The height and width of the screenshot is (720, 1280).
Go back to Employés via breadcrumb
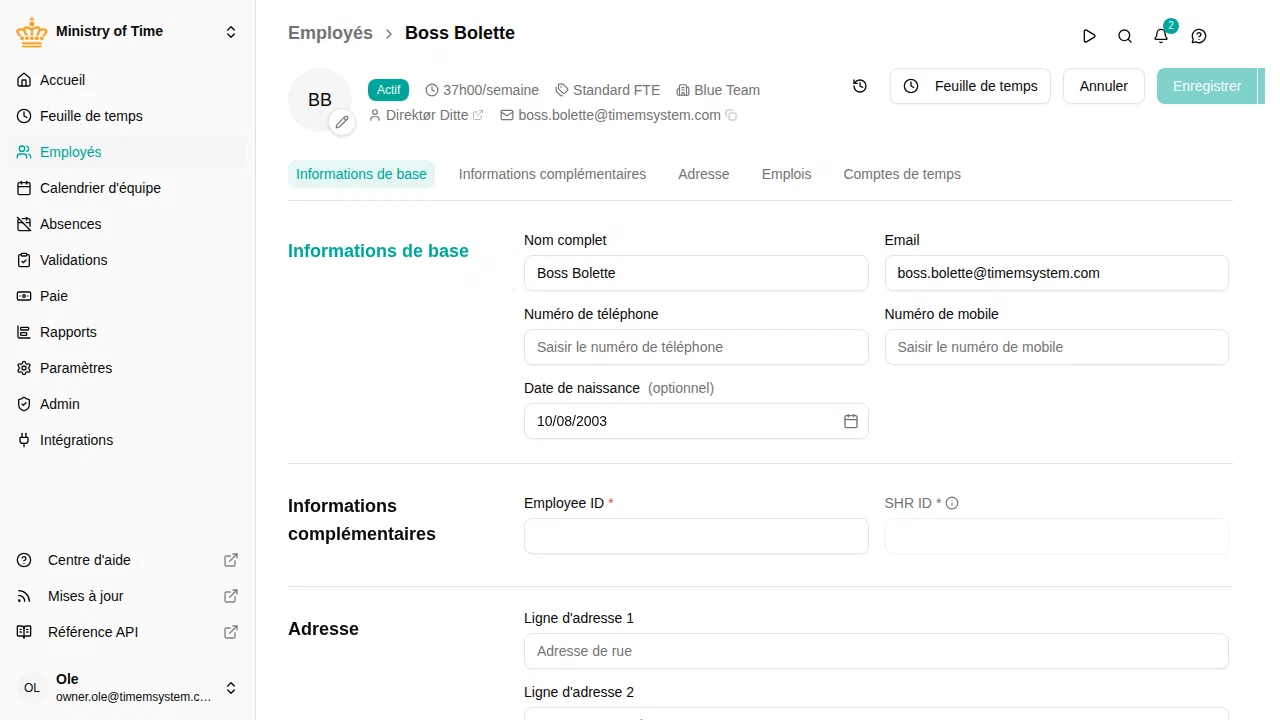pyautogui.click(x=330, y=33)
